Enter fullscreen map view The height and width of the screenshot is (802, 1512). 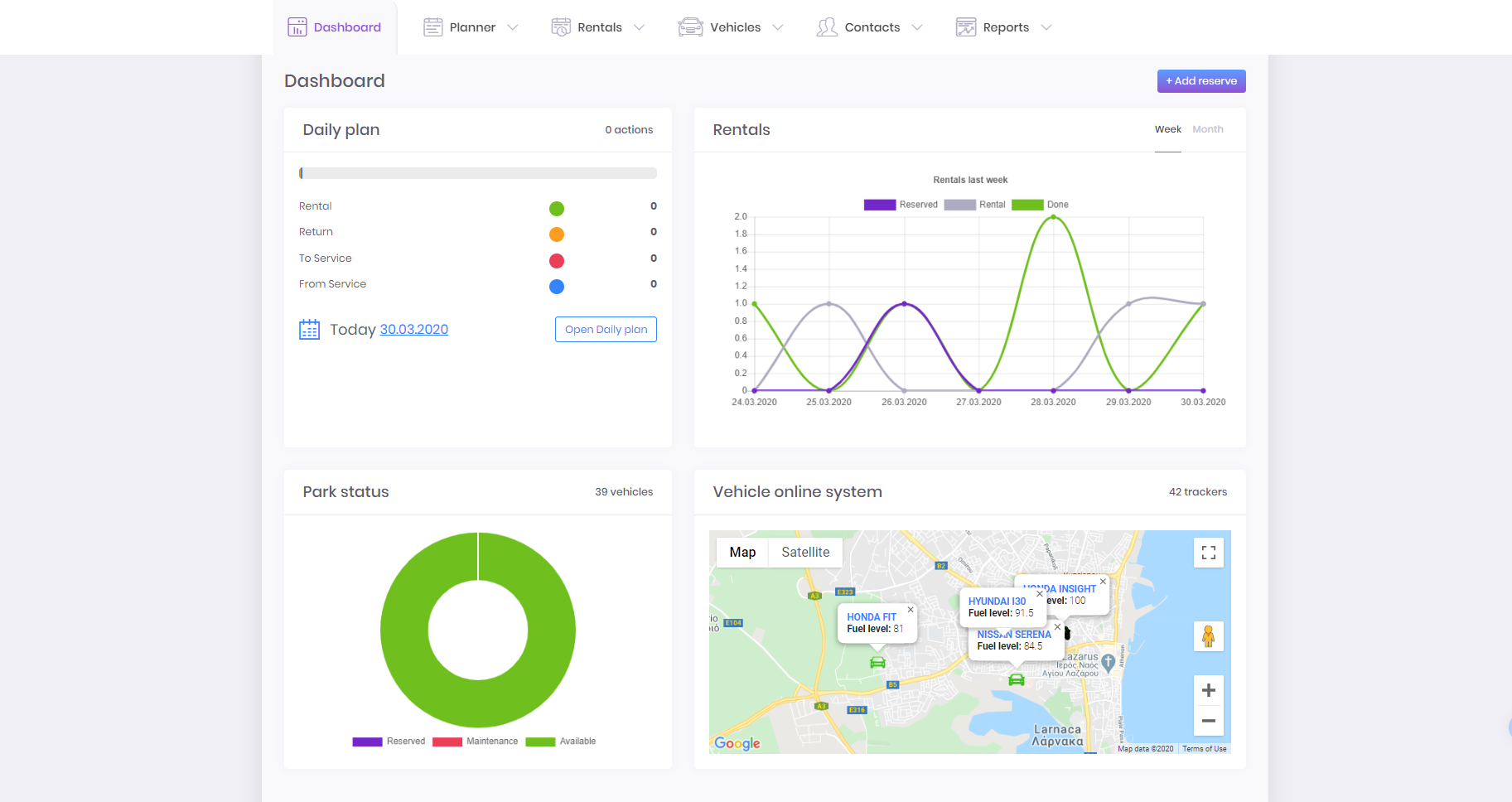click(x=1208, y=553)
